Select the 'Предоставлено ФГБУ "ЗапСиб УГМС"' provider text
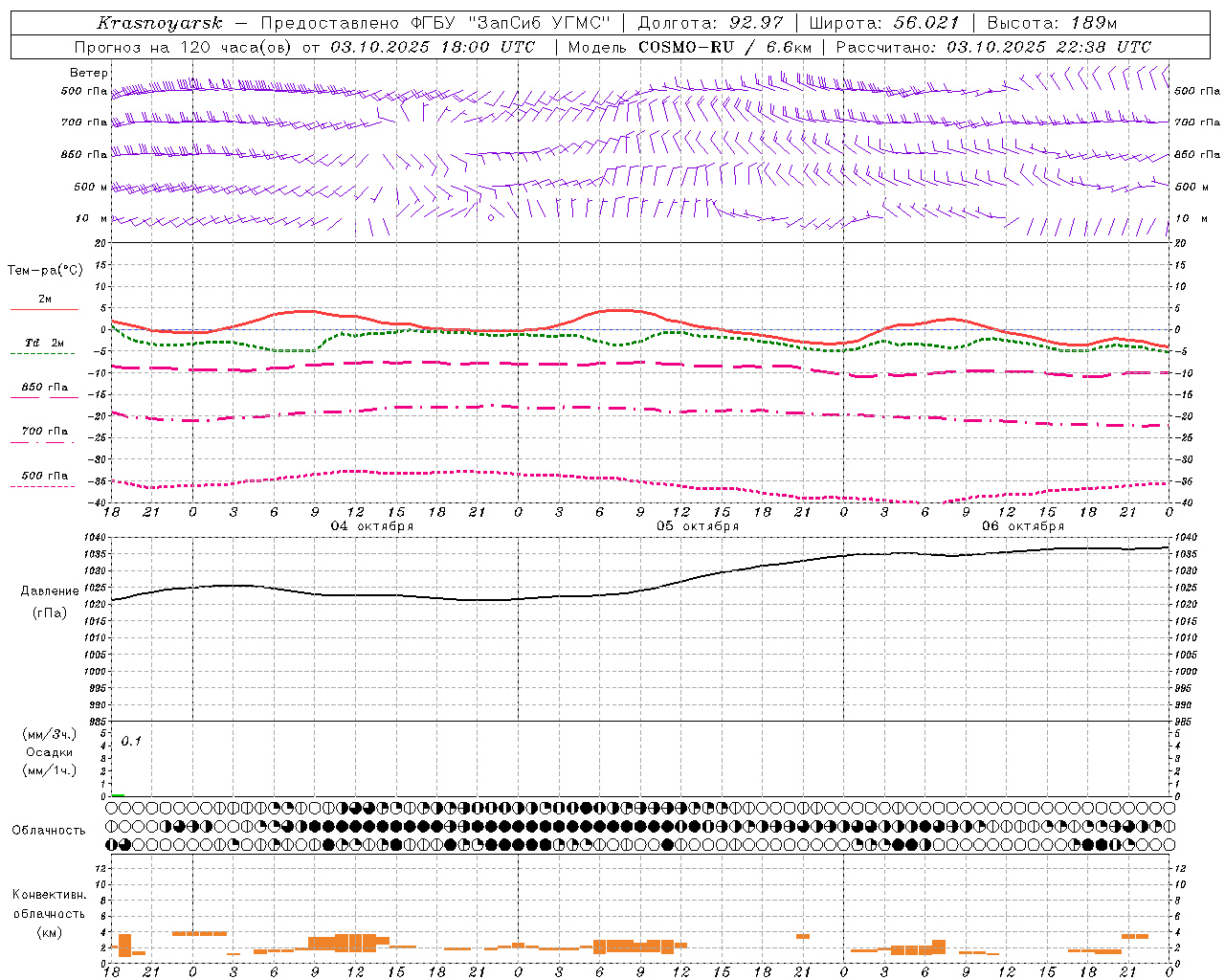The height and width of the screenshot is (980, 1225). click(435, 23)
